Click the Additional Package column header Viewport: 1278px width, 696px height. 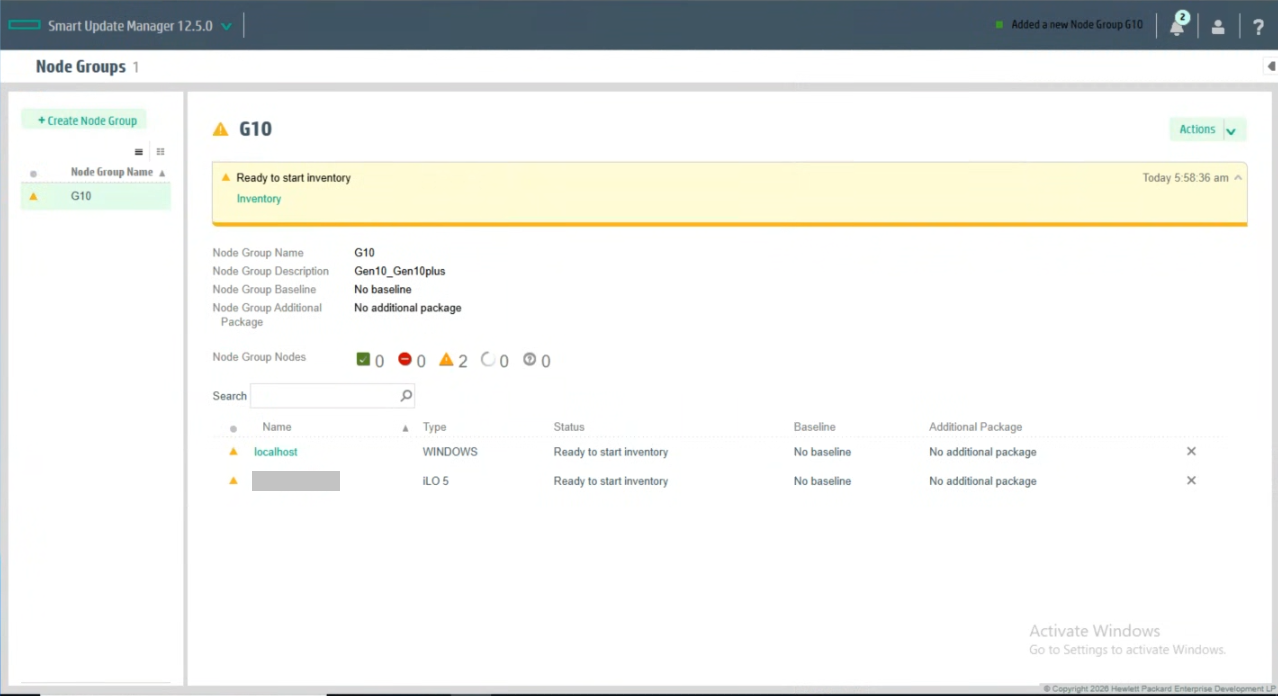[x=975, y=427]
